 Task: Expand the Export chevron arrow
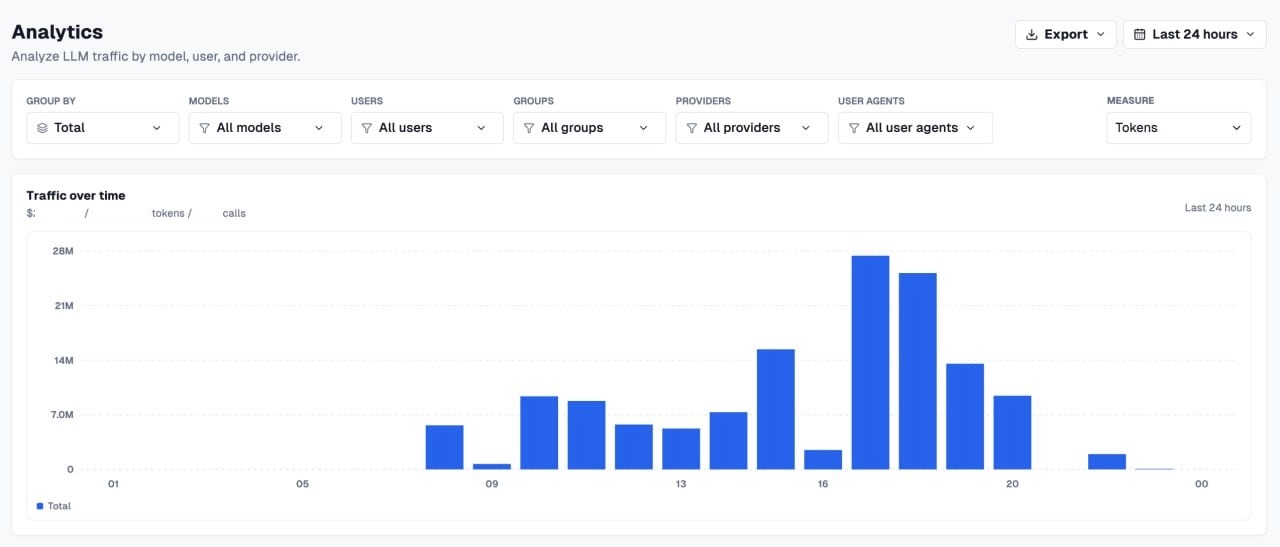click(x=1101, y=34)
